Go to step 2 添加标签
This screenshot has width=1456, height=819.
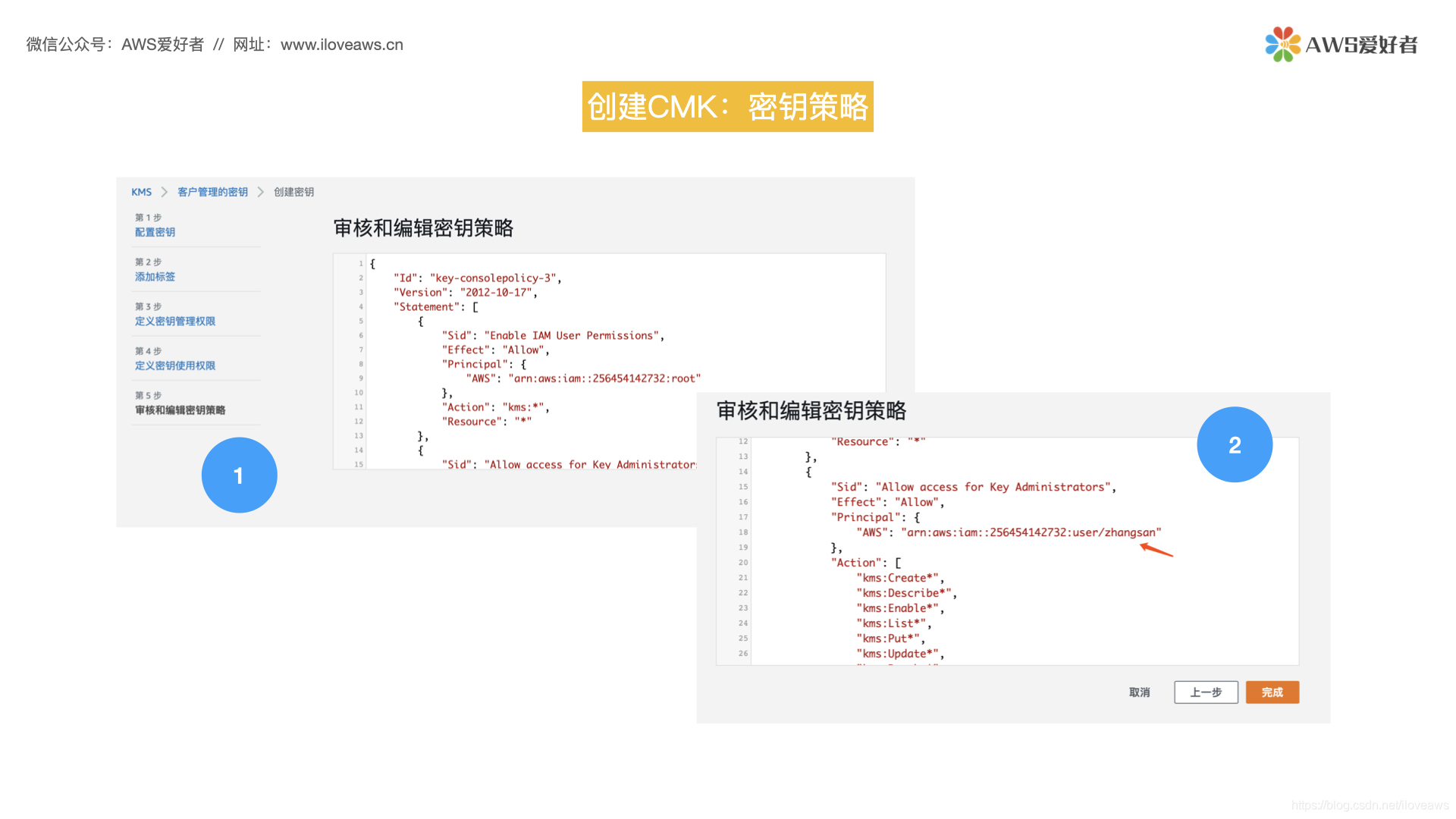click(x=155, y=277)
